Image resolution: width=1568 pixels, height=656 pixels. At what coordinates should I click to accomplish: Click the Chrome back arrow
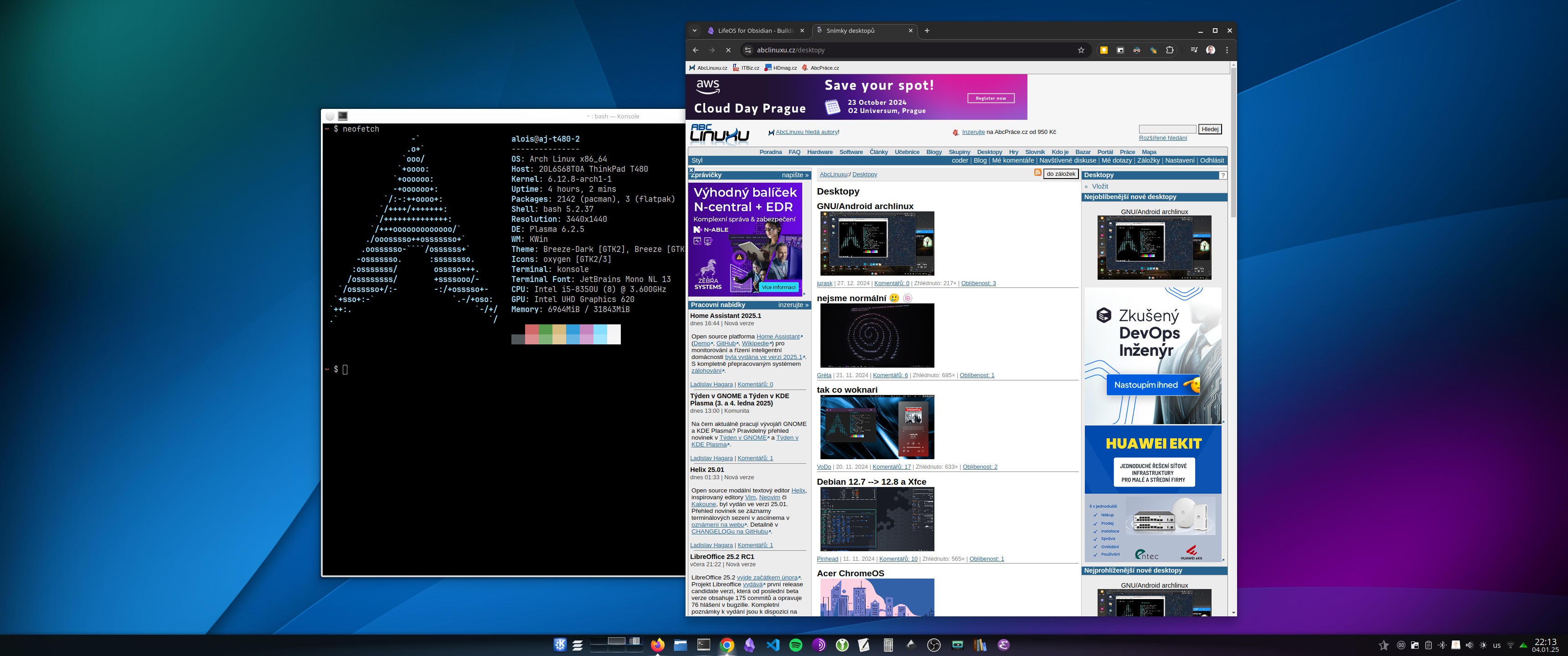[x=696, y=50]
